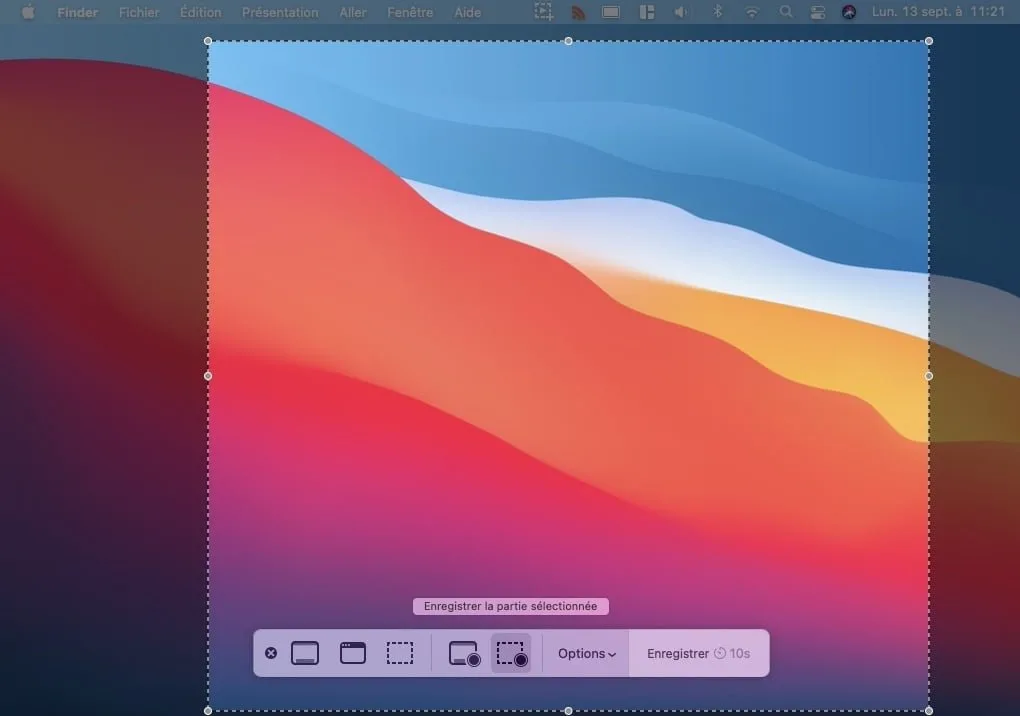Click the top-right selection handle
Screen dimensions: 1020x716
tap(929, 41)
